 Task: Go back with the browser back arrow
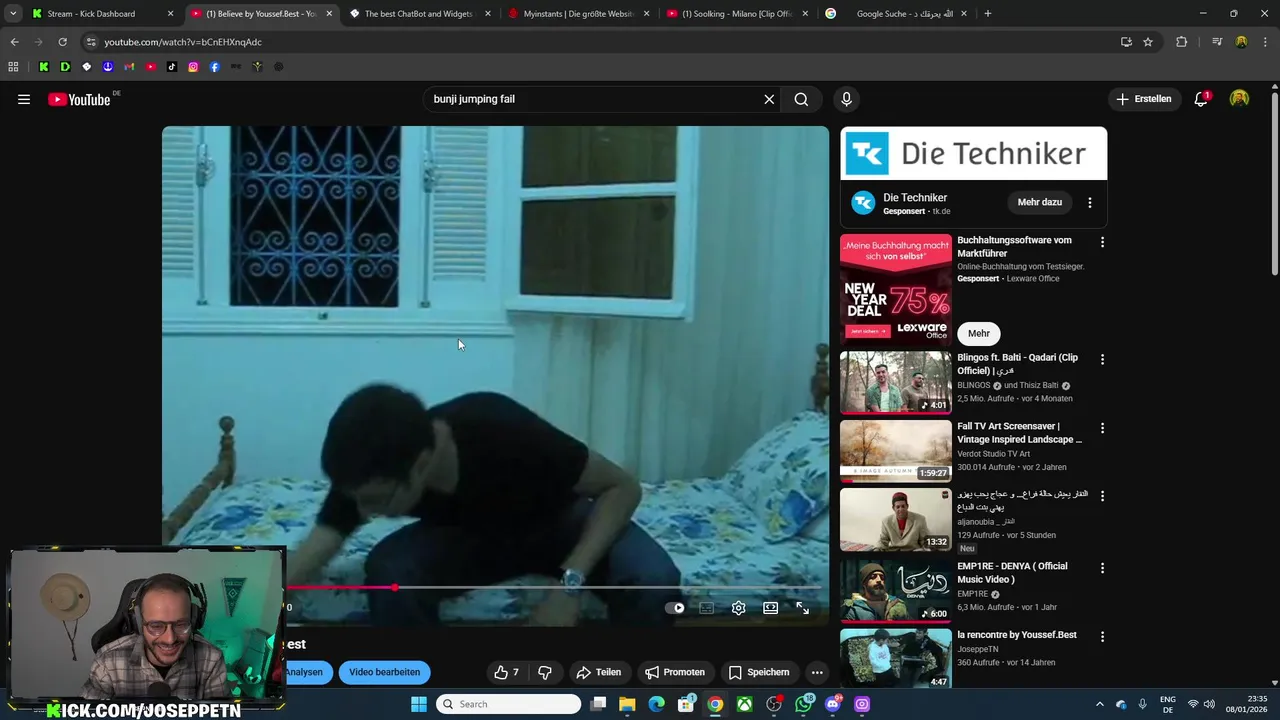click(x=14, y=42)
